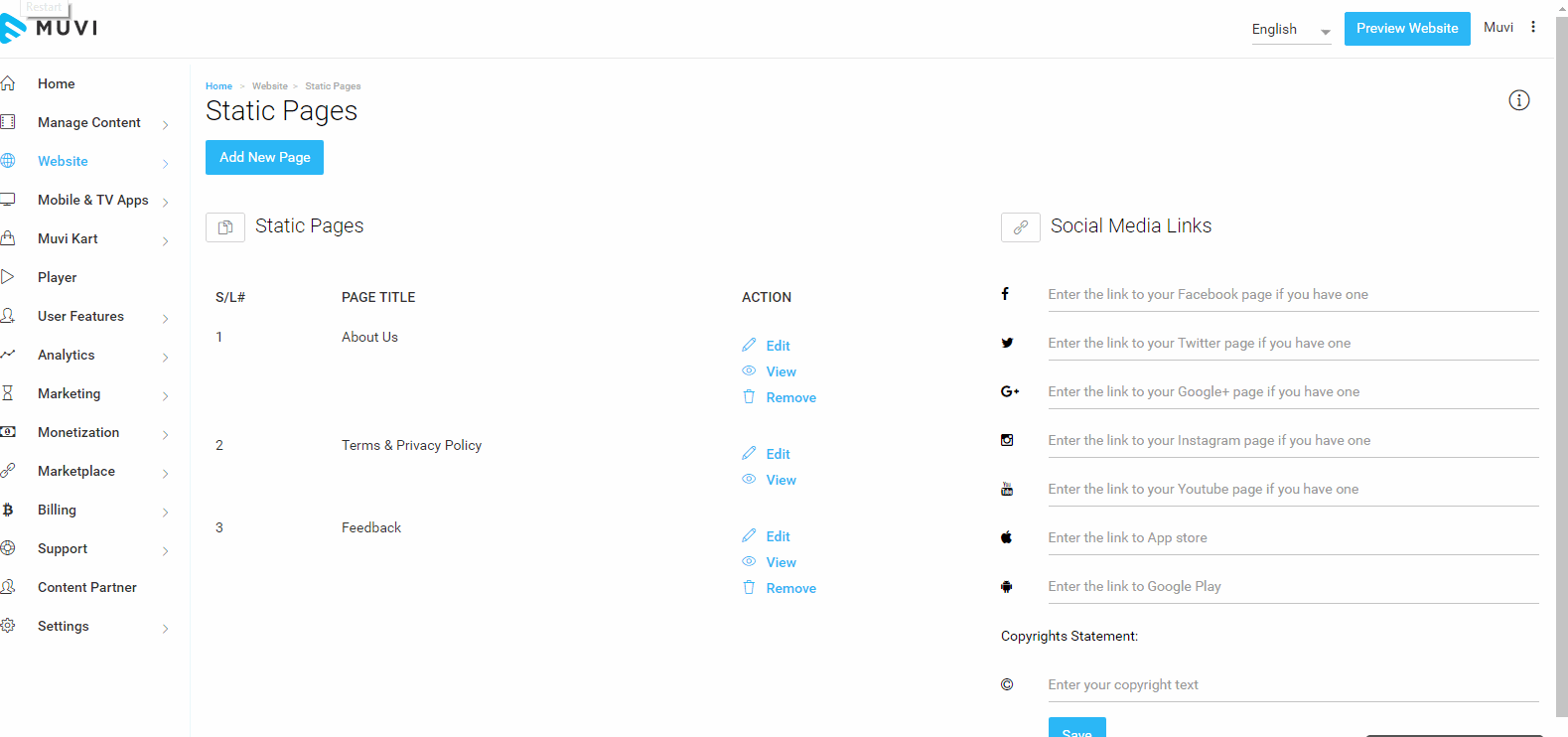Open the Monetization menu item

tap(78, 432)
